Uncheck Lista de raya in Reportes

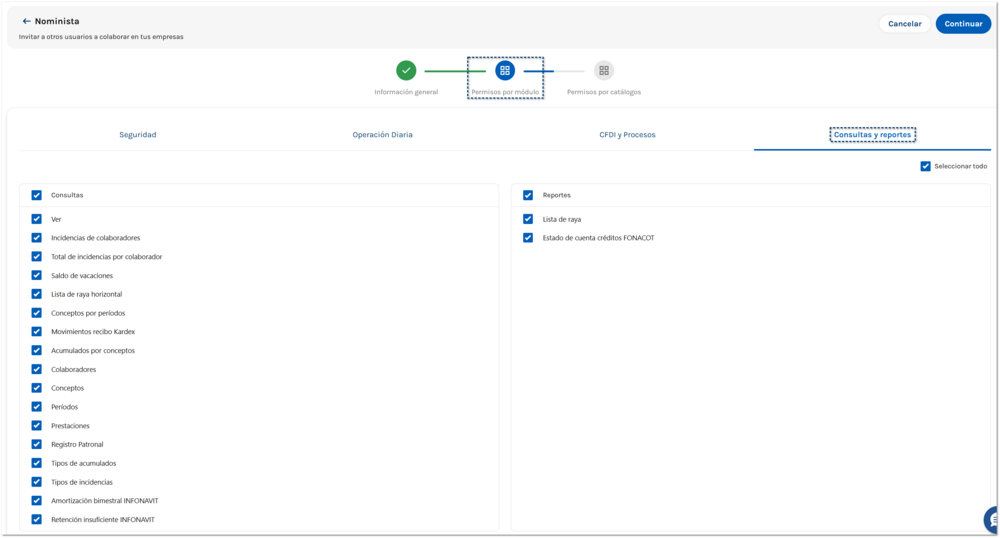click(x=528, y=219)
